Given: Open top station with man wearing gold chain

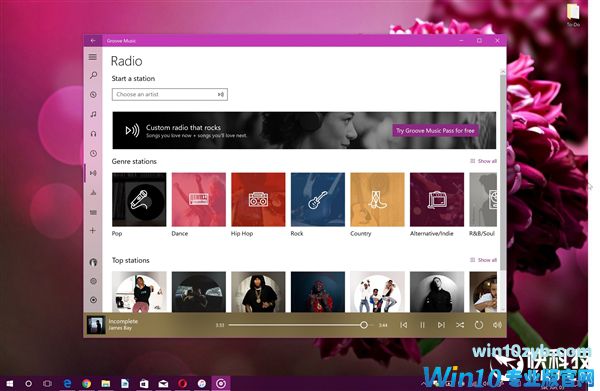Looking at the screenshot, I should point(258,292).
